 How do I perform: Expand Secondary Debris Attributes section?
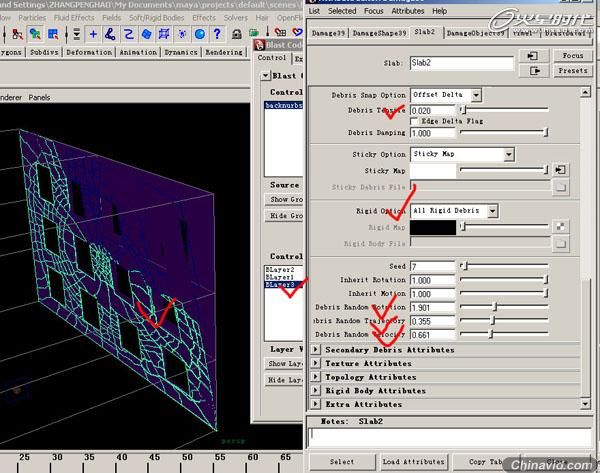pos(316,350)
